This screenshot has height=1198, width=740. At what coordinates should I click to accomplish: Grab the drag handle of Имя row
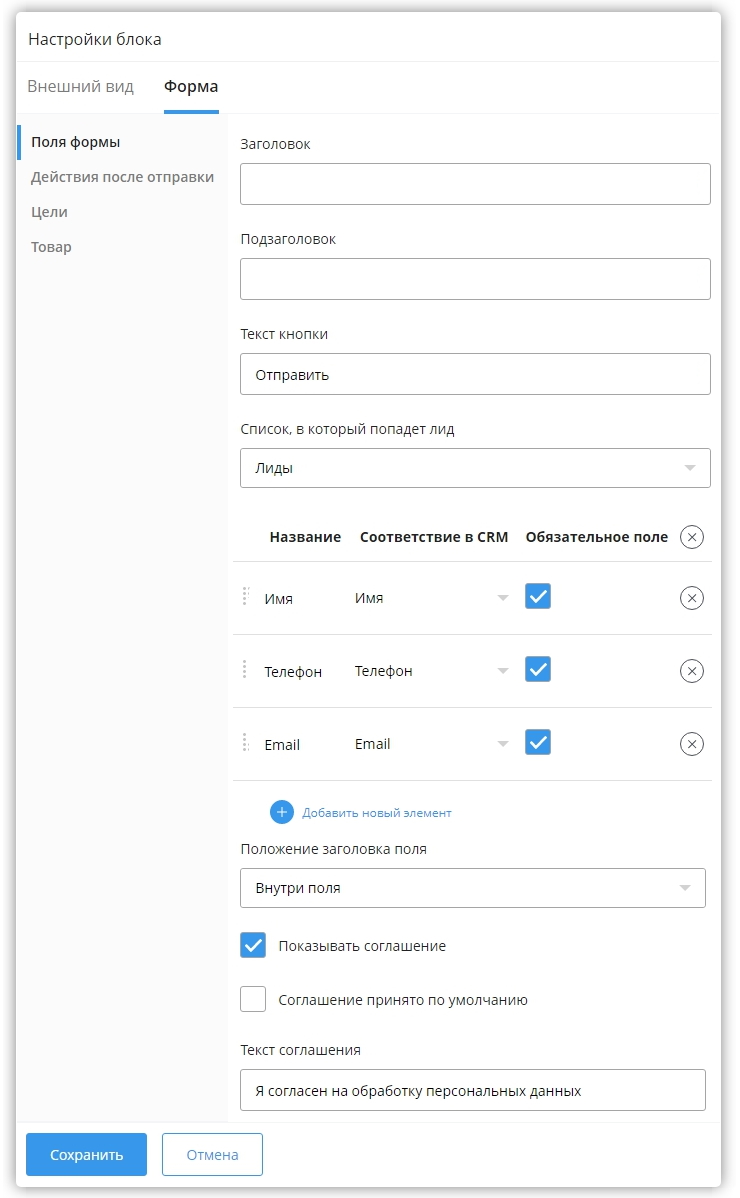245,597
